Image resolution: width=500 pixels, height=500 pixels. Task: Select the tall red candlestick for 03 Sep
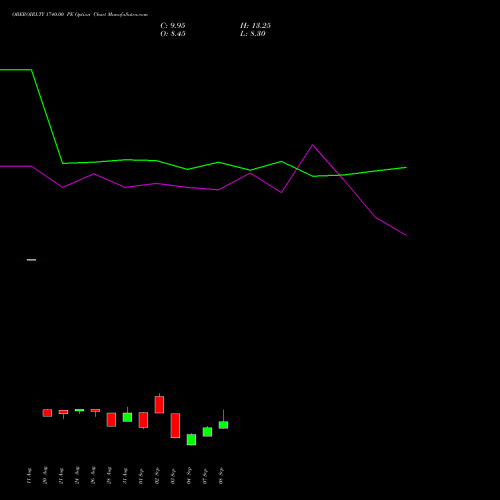tap(175, 425)
